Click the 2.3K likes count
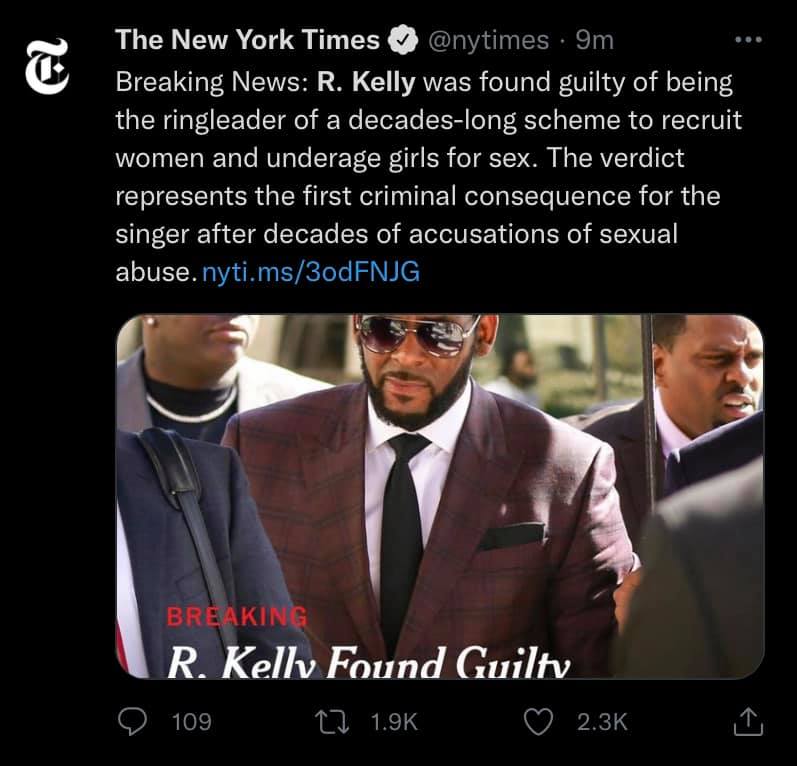The width and height of the screenshot is (797, 766). click(x=603, y=721)
